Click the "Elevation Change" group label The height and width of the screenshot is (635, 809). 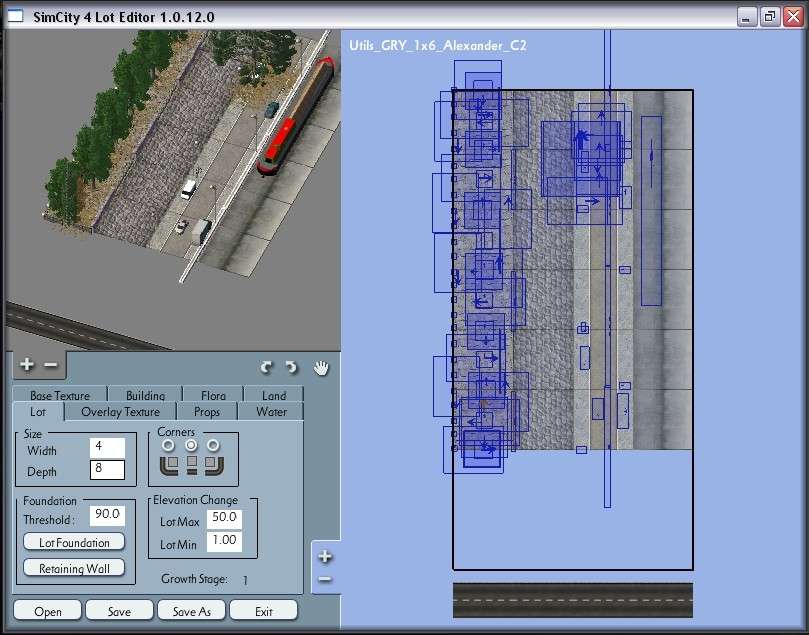pyautogui.click(x=196, y=500)
